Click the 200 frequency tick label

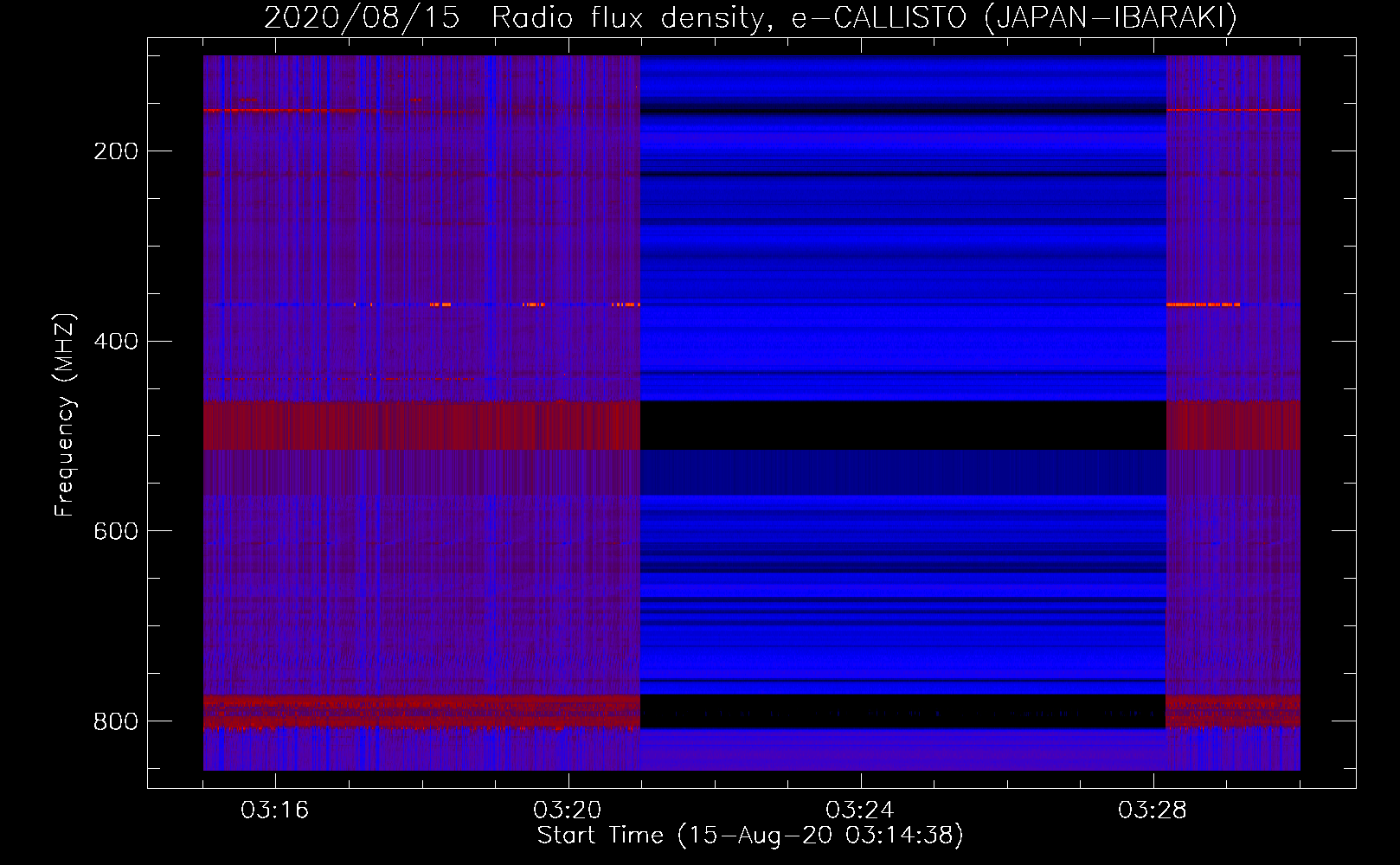[116, 151]
